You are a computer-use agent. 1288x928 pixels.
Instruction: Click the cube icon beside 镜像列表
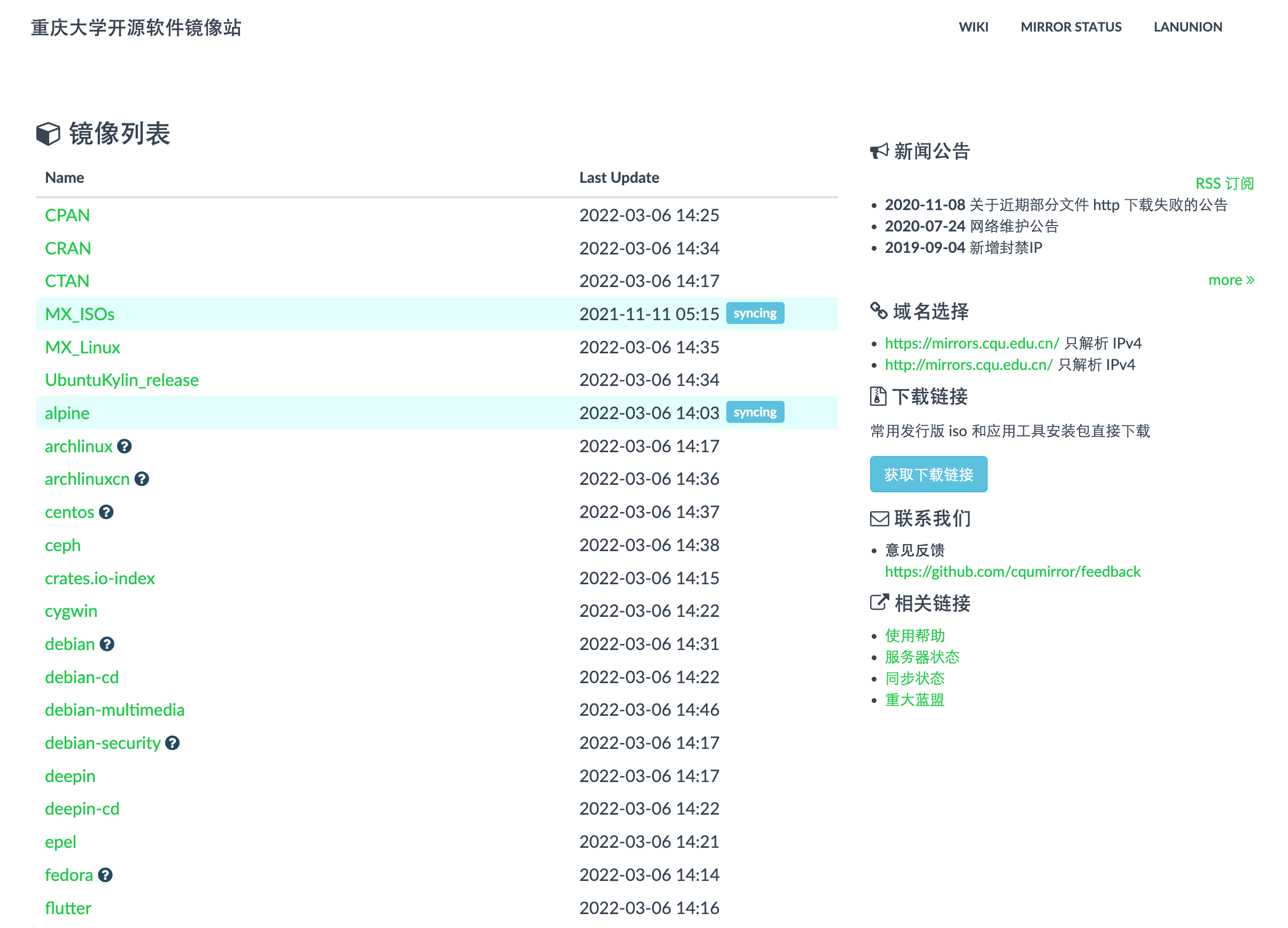point(48,134)
